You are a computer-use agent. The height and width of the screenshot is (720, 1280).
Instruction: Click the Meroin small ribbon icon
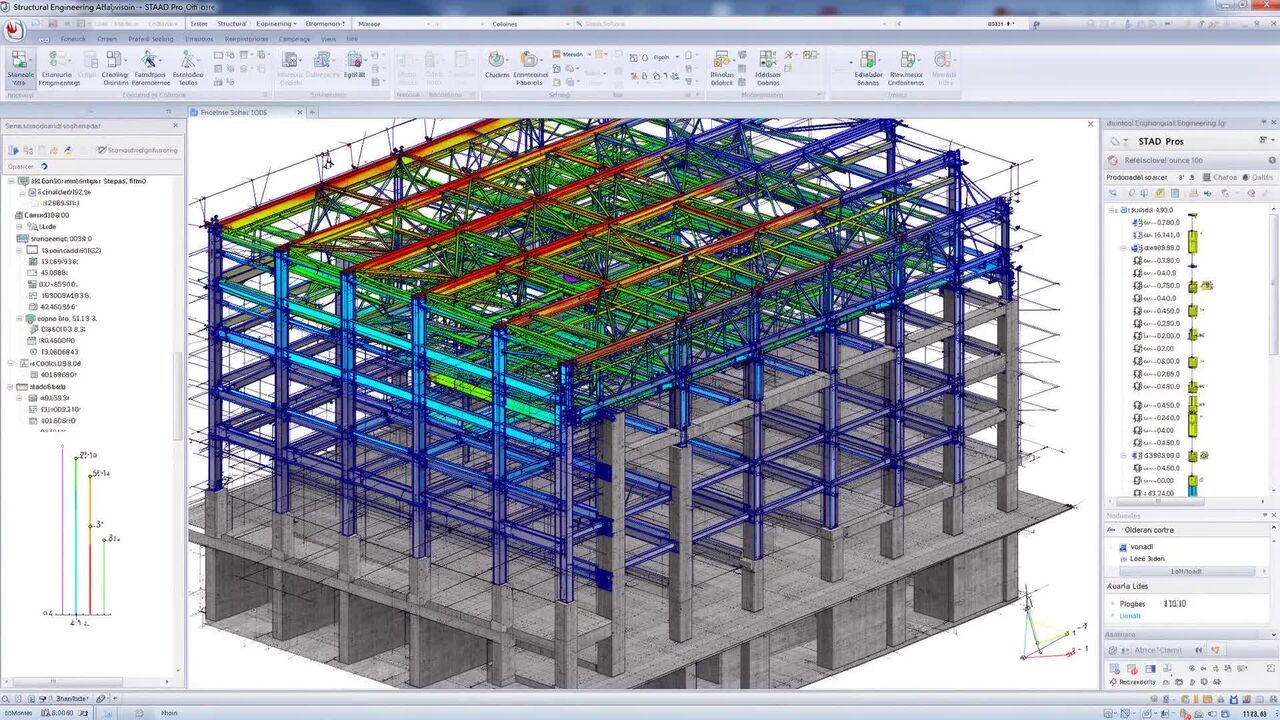(x=572, y=55)
